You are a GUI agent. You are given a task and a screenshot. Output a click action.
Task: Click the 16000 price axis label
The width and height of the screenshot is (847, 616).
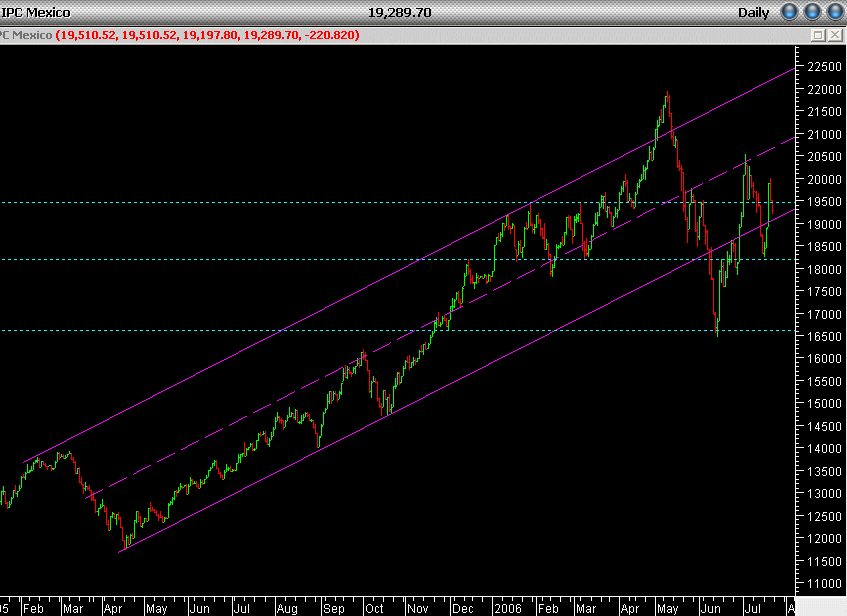pos(824,358)
